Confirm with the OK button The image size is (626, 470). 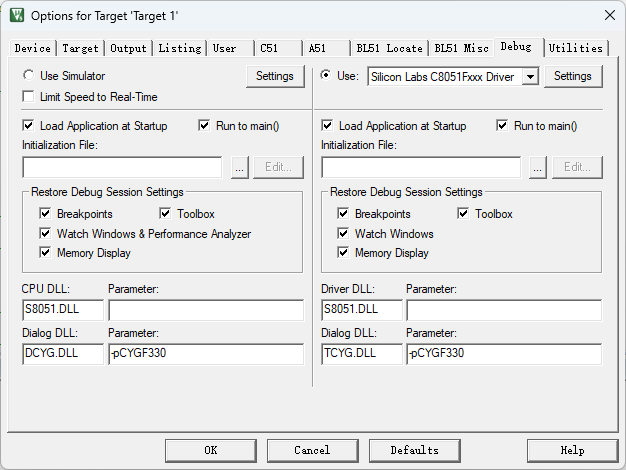pyautogui.click(x=211, y=451)
